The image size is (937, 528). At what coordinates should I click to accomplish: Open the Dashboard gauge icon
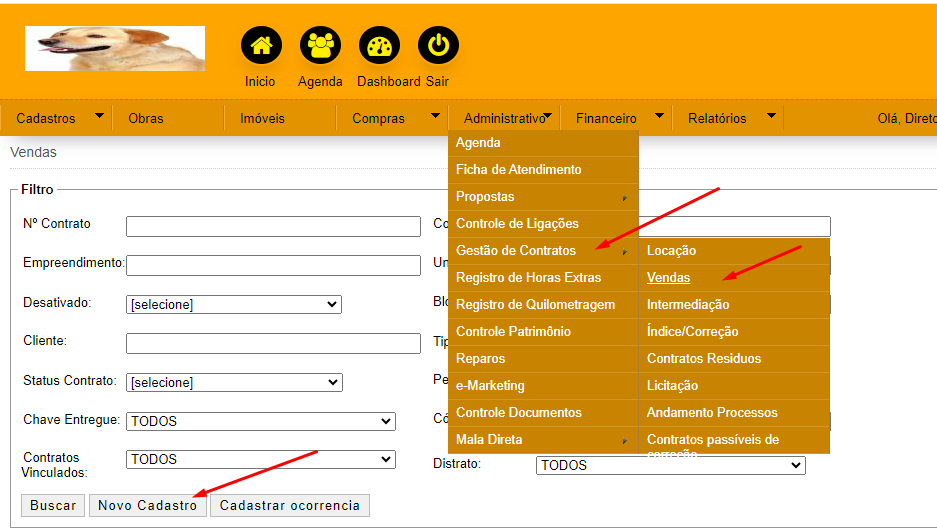(x=379, y=46)
